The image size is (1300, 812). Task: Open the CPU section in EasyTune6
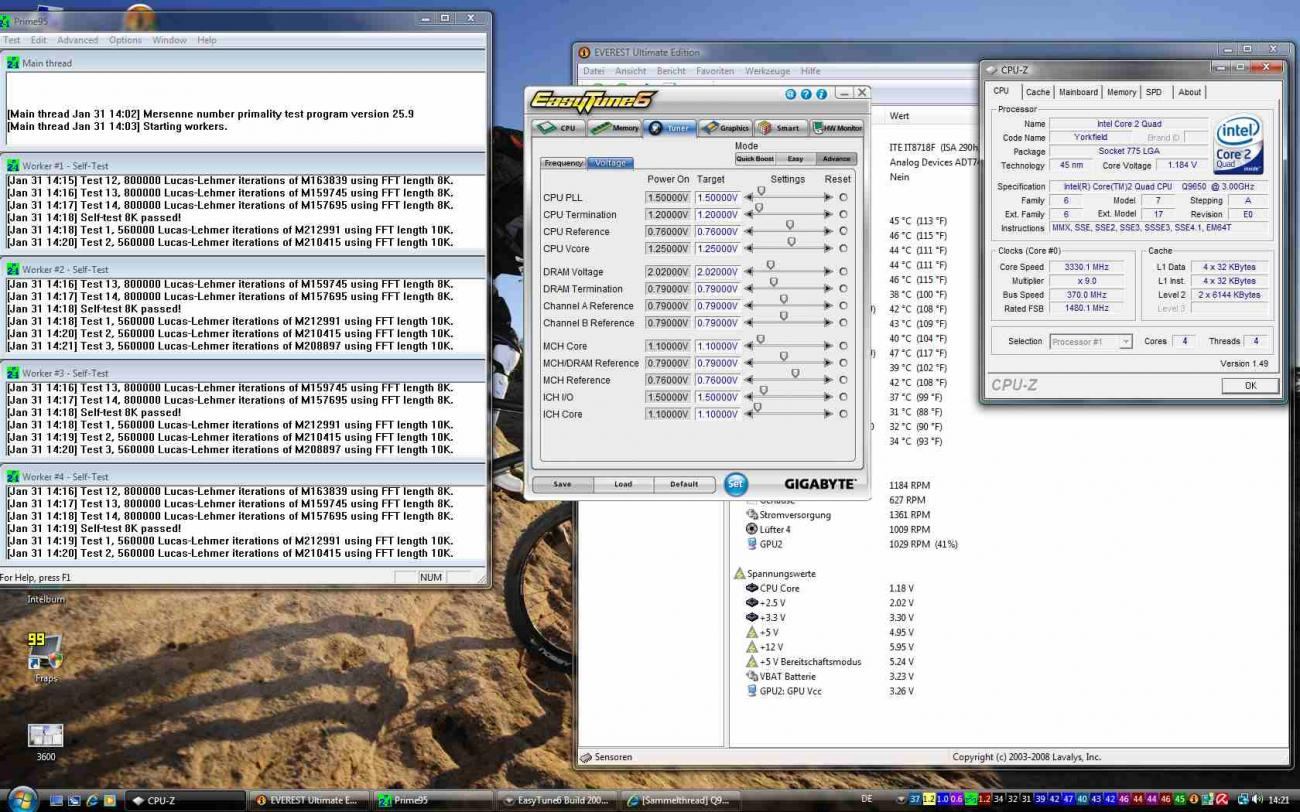pyautogui.click(x=558, y=128)
